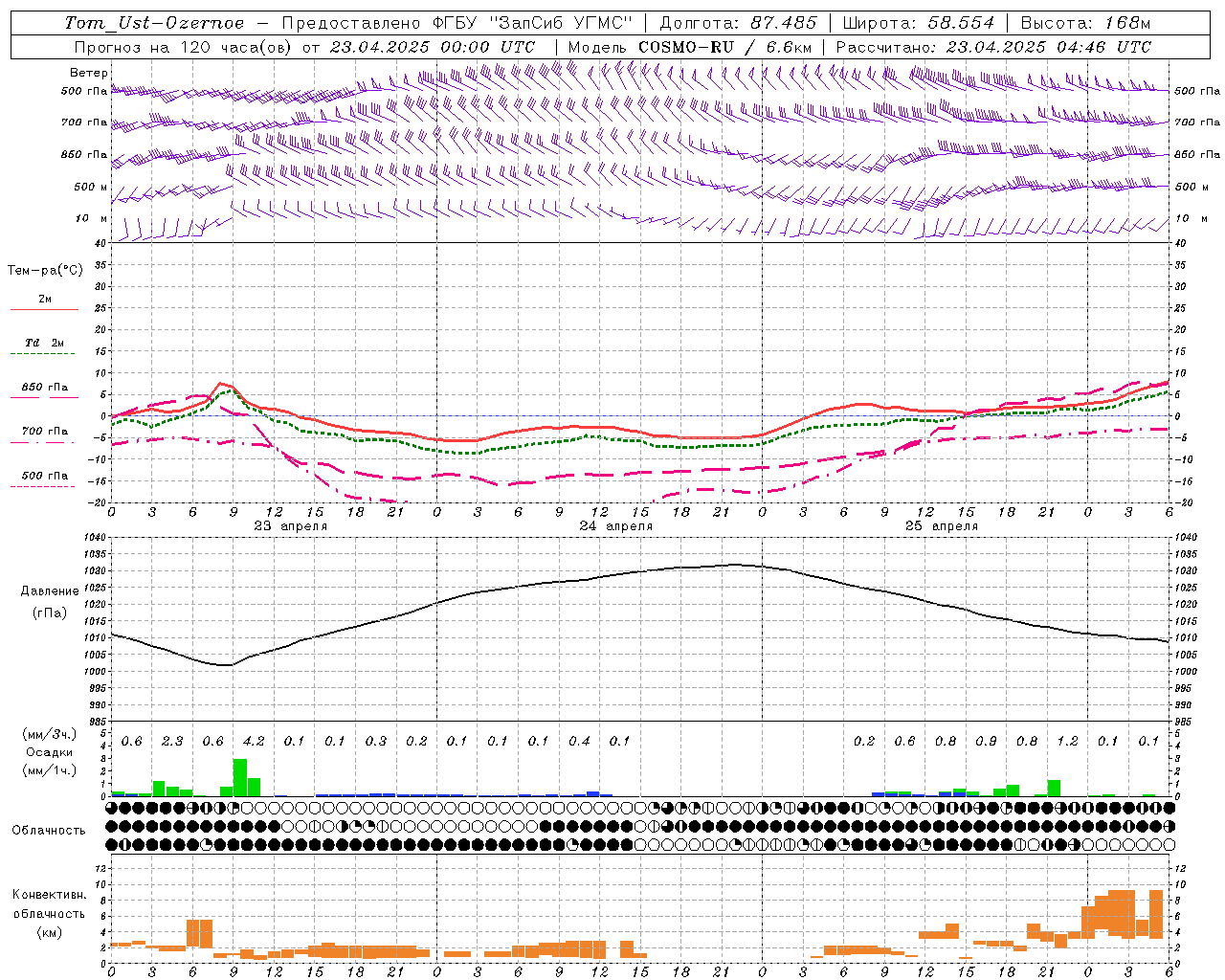Click the "Давление" pressure panel label
1225x980 pixels.
pyautogui.click(x=50, y=591)
